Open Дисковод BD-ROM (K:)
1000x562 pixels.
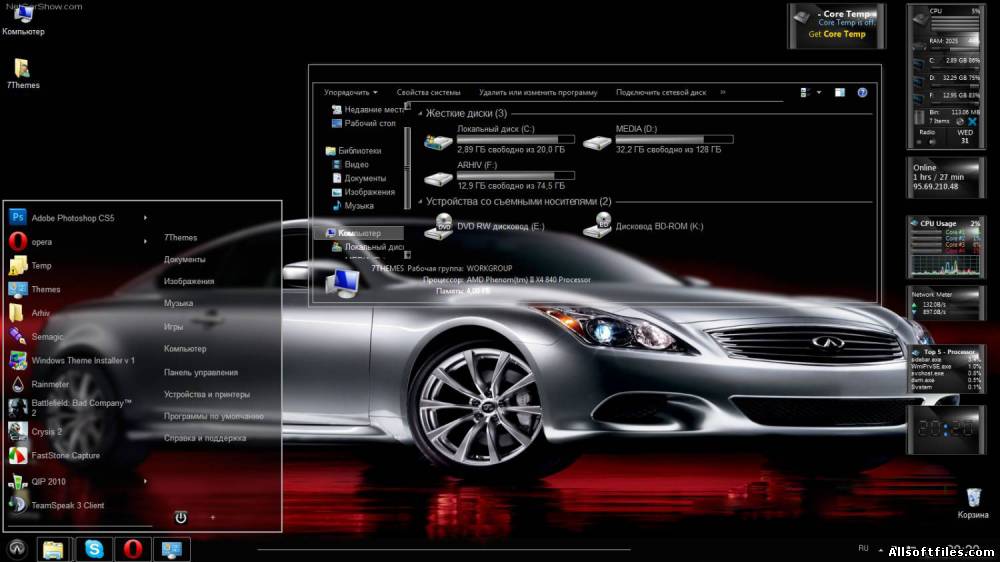click(643, 226)
